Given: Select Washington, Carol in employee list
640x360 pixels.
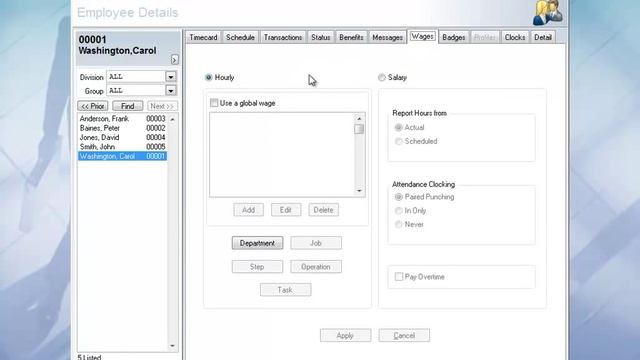Looking at the screenshot, I should 122,156.
